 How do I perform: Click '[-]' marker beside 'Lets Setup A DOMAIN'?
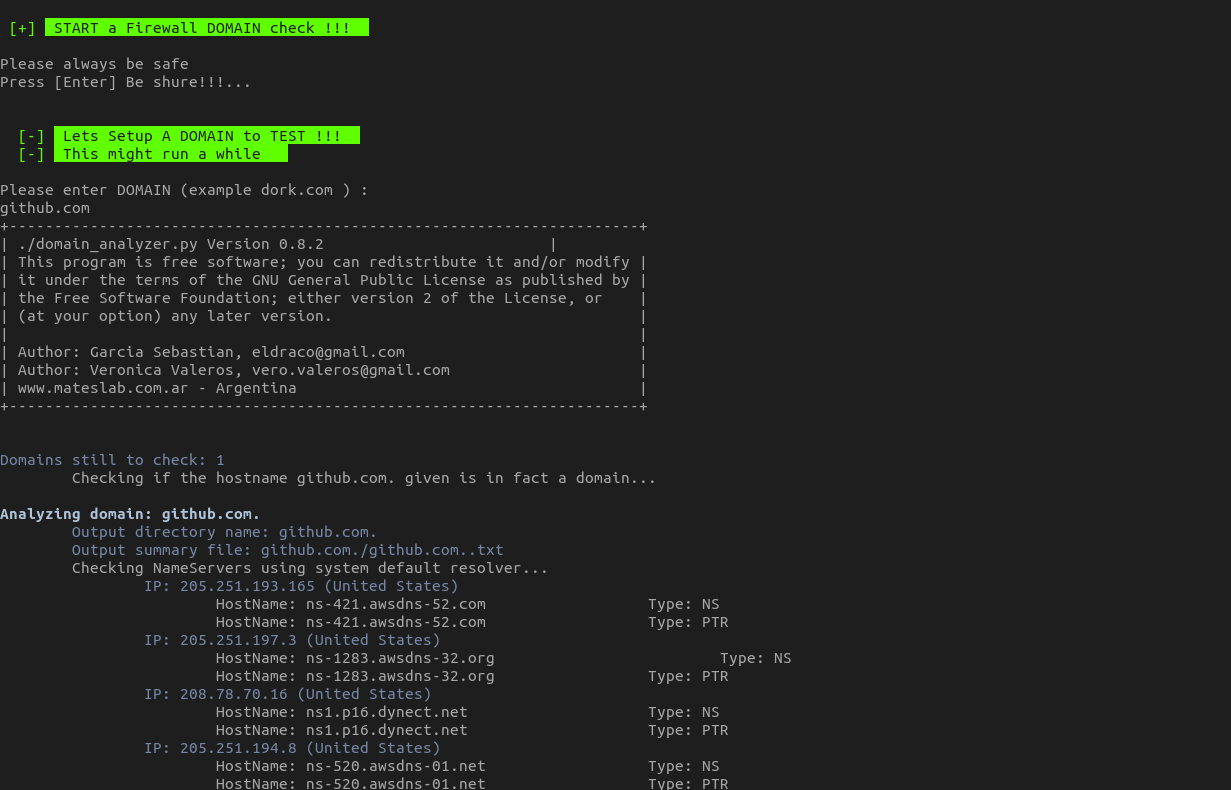click(31, 136)
